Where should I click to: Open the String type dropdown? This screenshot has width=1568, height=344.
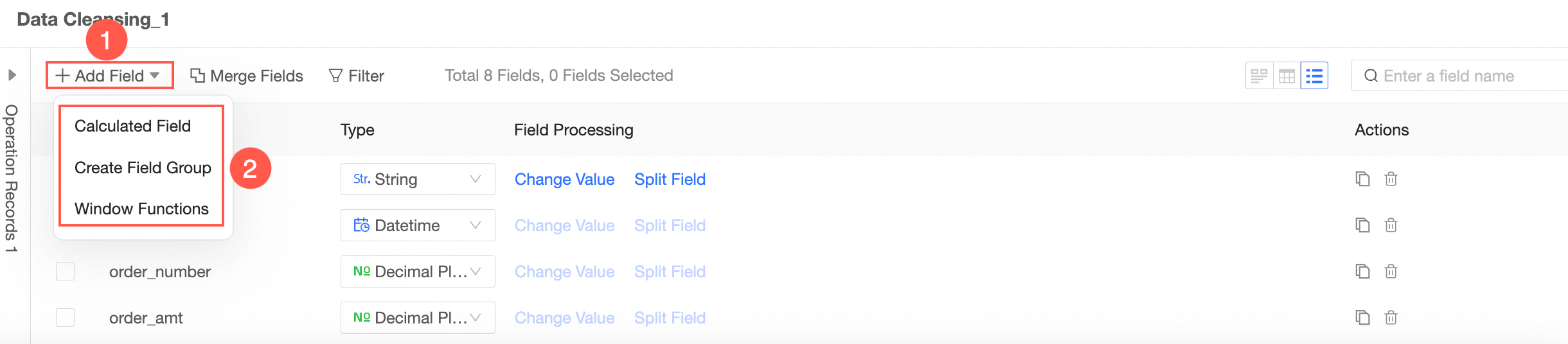(x=417, y=179)
